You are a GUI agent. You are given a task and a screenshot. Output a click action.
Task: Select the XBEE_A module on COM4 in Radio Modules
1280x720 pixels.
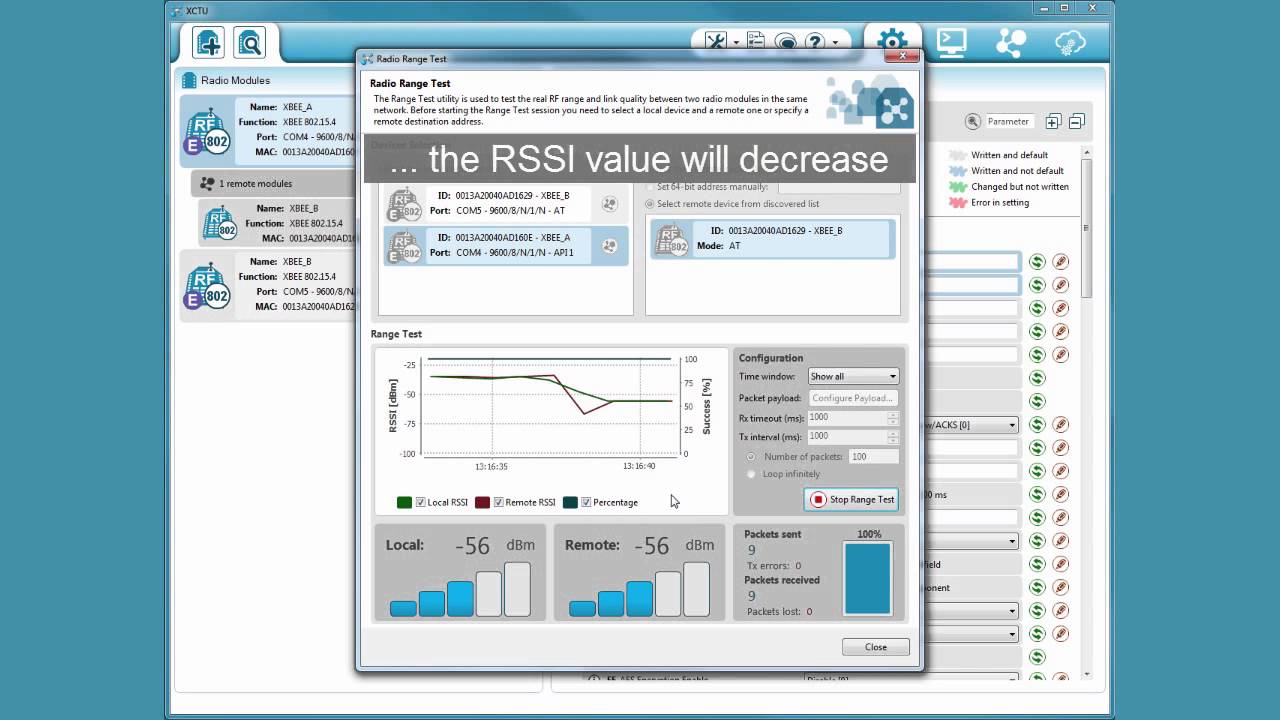[268, 131]
